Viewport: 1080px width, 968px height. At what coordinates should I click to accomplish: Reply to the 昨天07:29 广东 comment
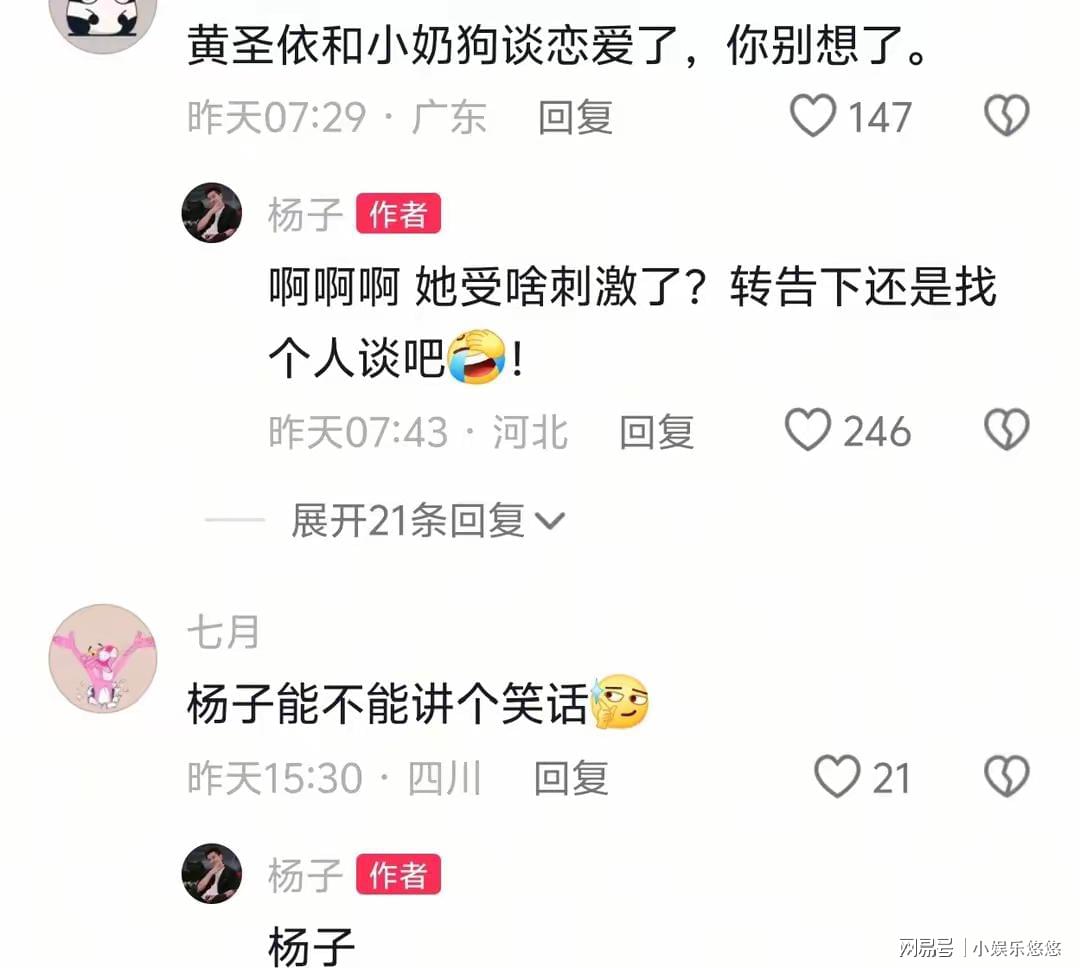click(x=576, y=117)
